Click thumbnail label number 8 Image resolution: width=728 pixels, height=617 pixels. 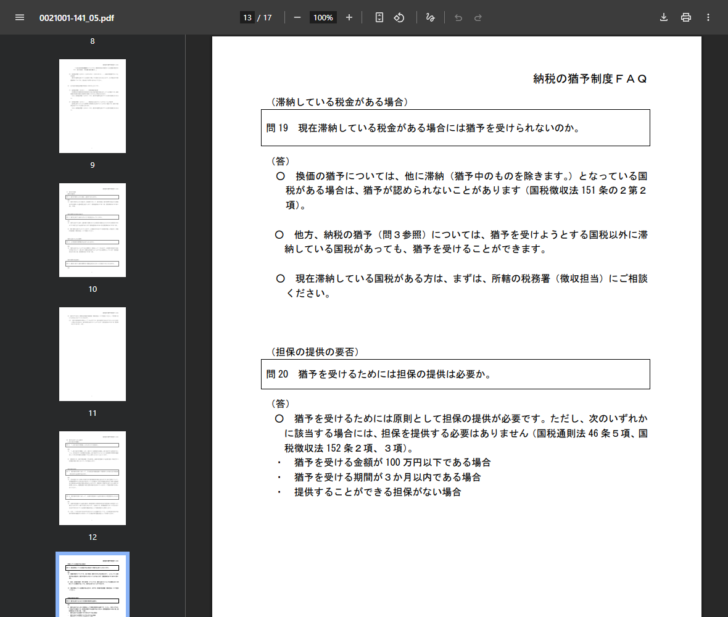coord(92,41)
